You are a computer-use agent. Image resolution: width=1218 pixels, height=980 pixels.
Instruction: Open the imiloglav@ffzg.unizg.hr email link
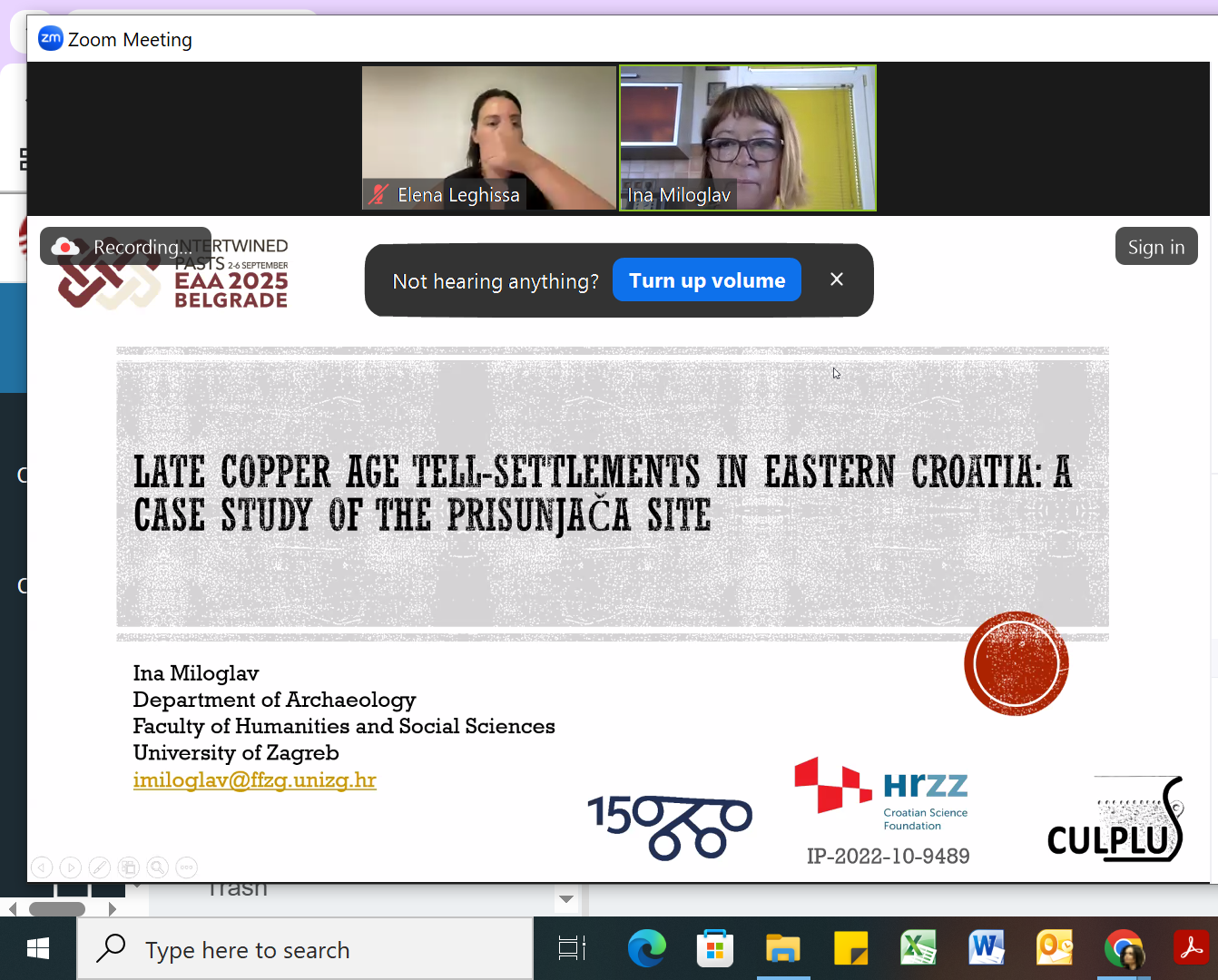point(254,780)
